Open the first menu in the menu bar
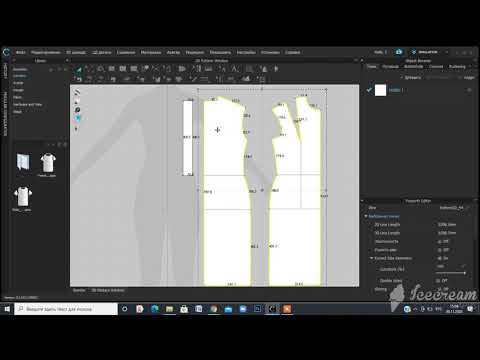 [x=21, y=52]
